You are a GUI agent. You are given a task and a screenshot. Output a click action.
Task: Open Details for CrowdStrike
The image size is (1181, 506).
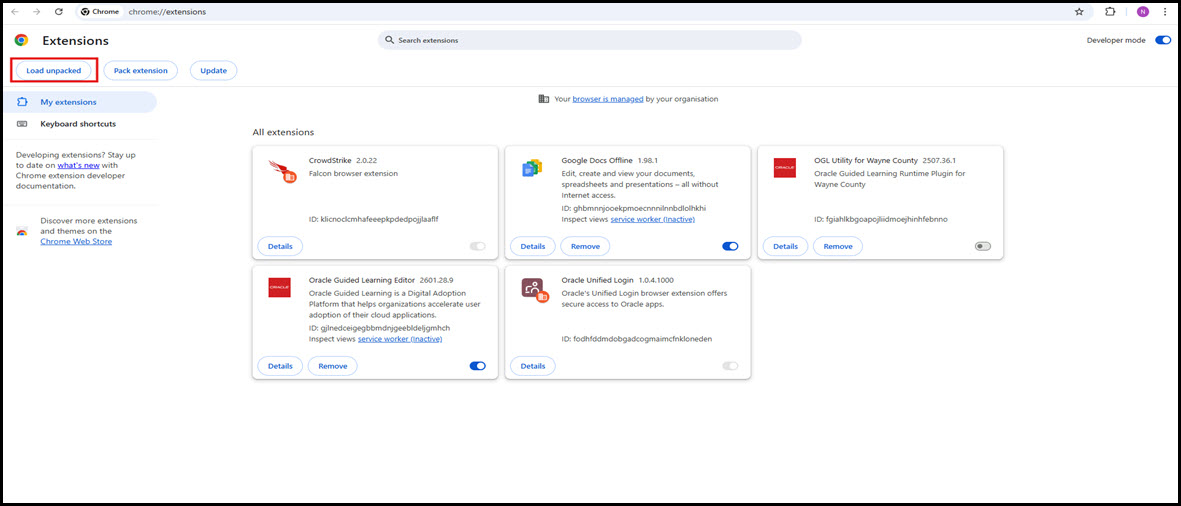click(x=280, y=246)
